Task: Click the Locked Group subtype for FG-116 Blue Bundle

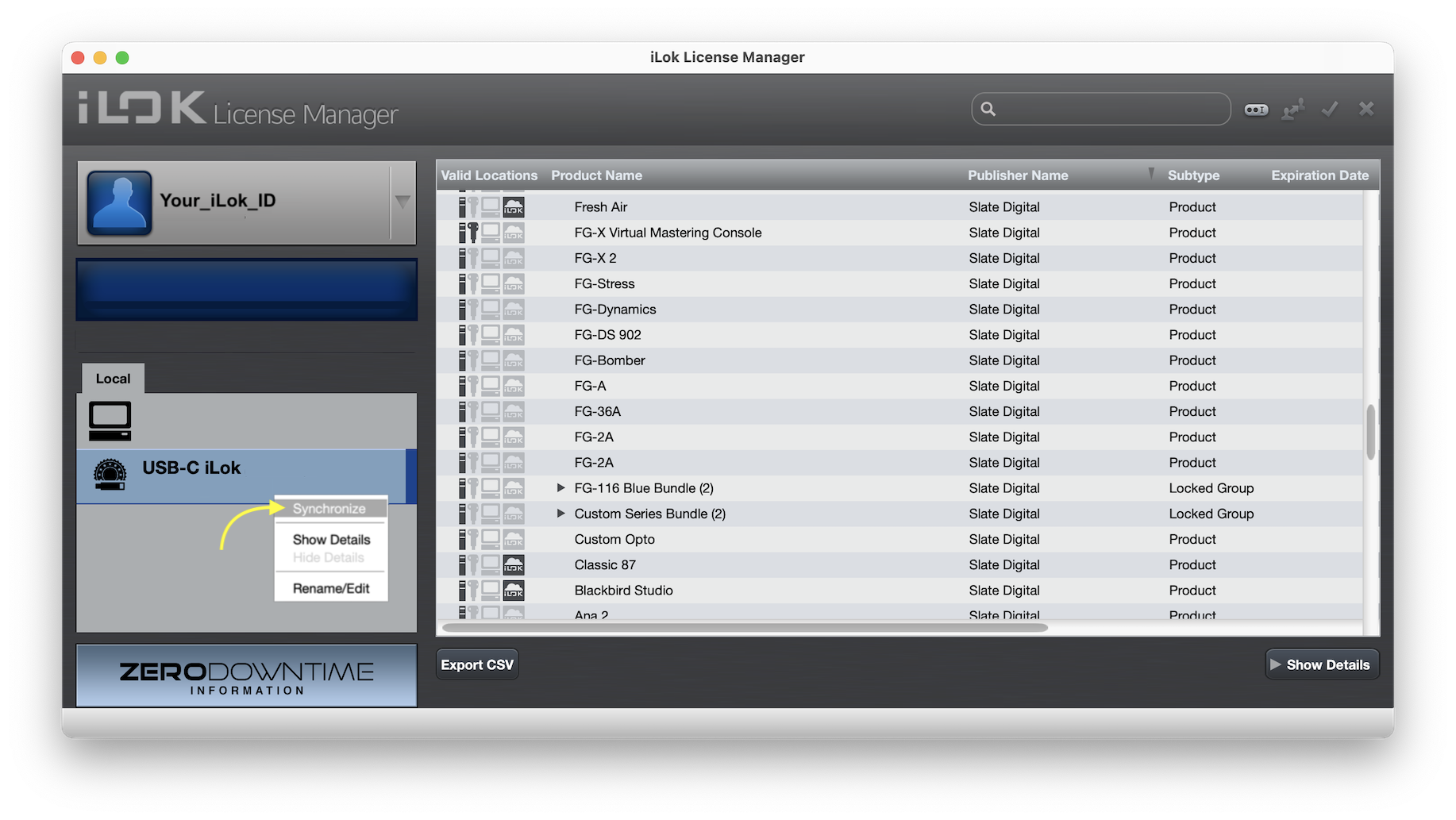Action: 1211,488
